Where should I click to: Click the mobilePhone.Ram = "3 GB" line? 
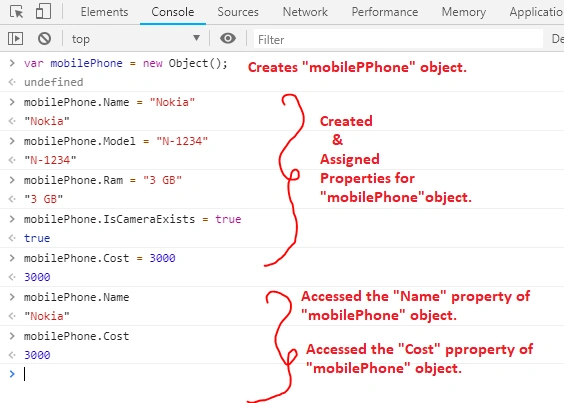[x=103, y=180]
